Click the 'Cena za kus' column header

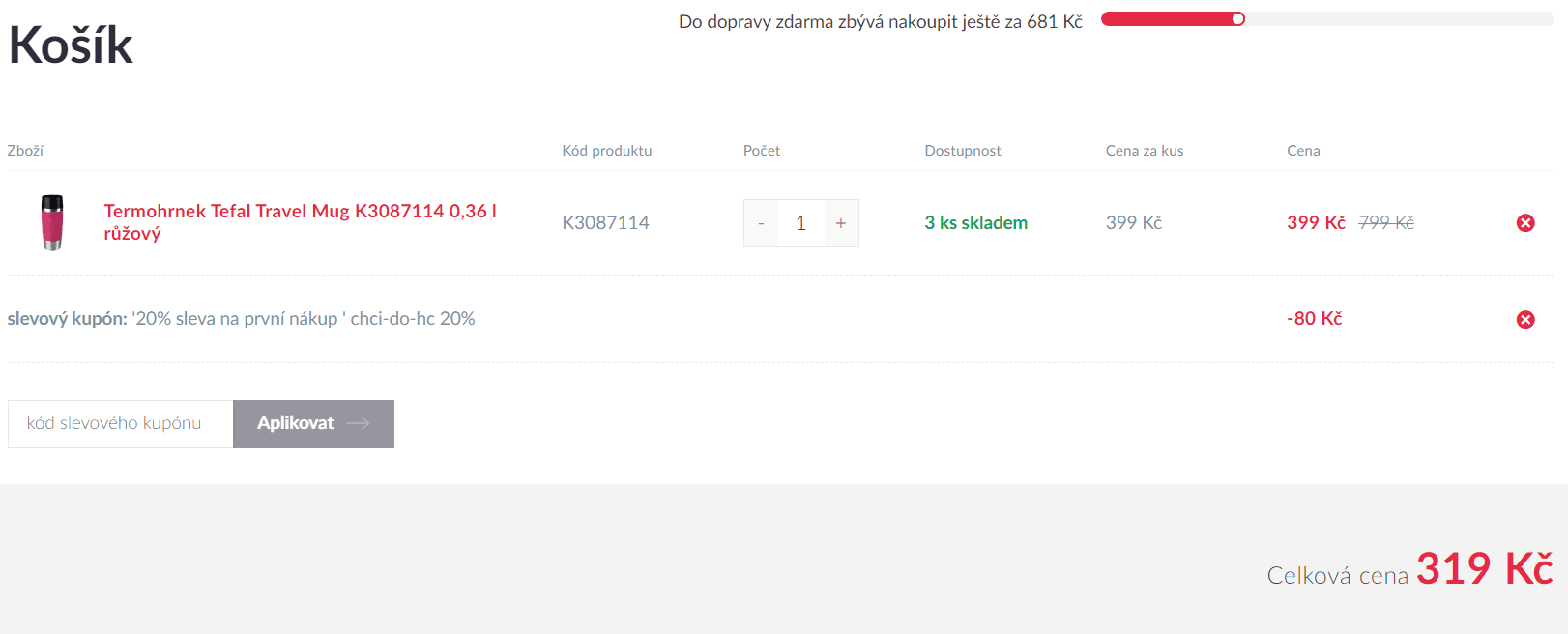tap(1145, 151)
